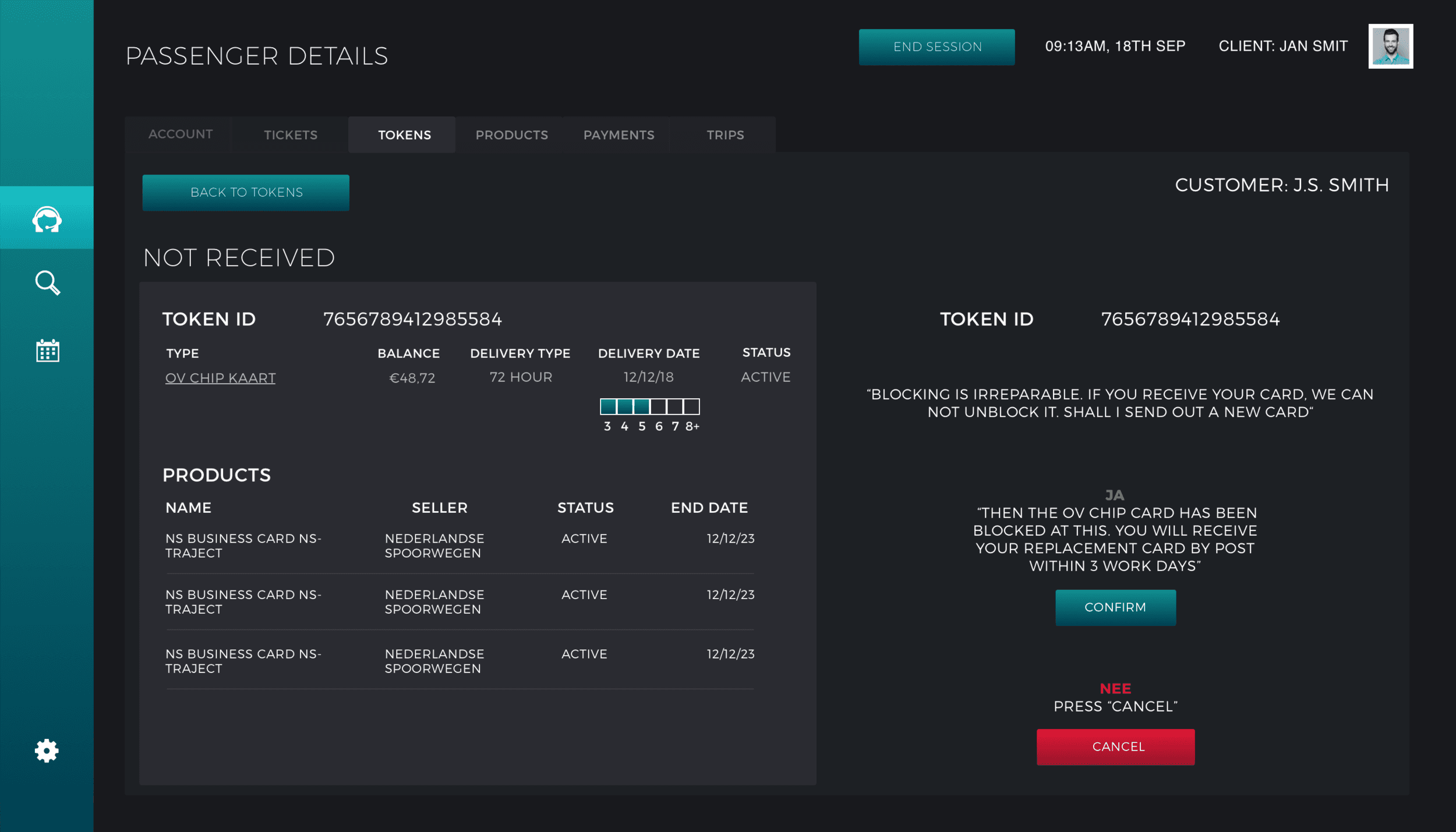
Task: Open the Payments tab
Action: pos(619,135)
